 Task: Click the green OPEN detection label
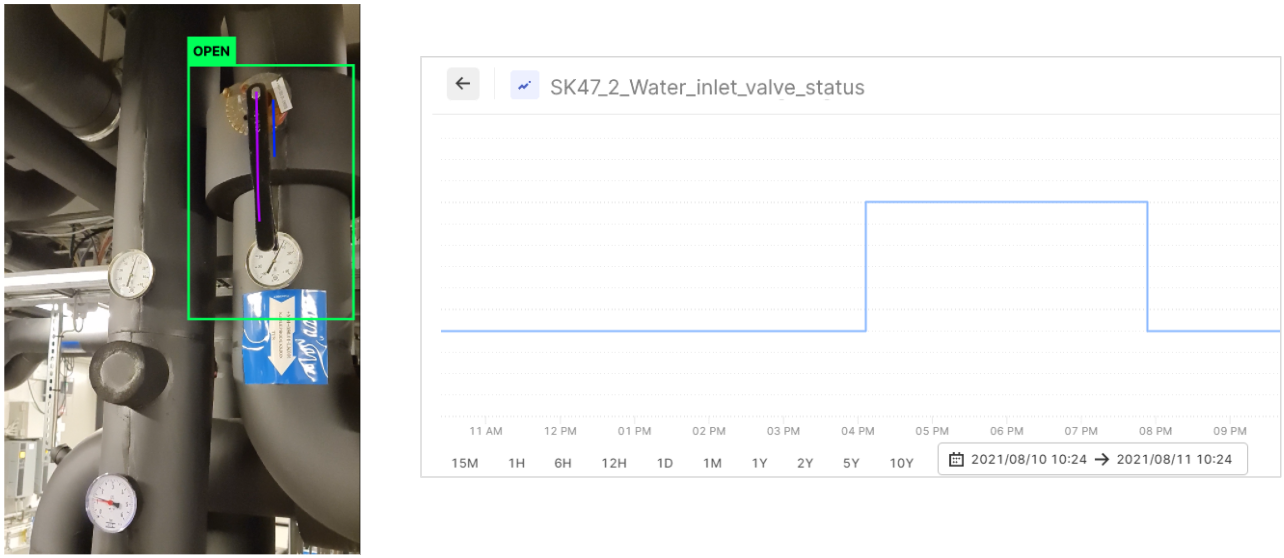coord(211,51)
